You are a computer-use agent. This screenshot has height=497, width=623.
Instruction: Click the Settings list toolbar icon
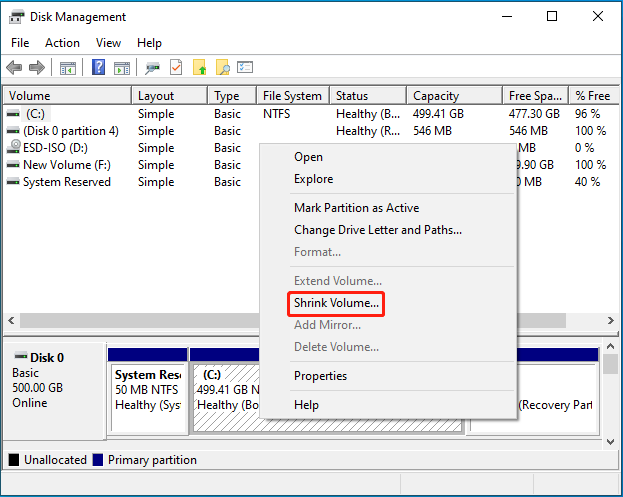coord(245,67)
